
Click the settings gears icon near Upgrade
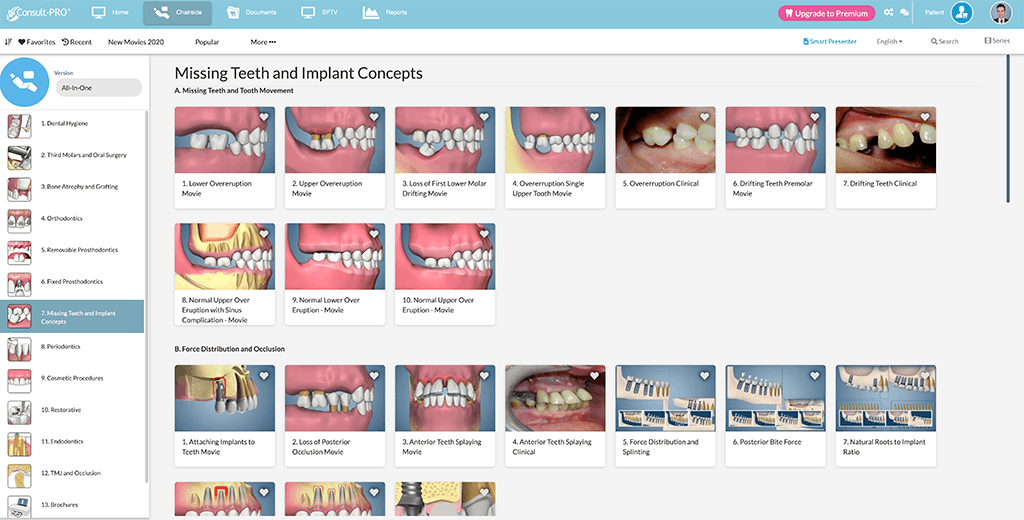(888, 12)
